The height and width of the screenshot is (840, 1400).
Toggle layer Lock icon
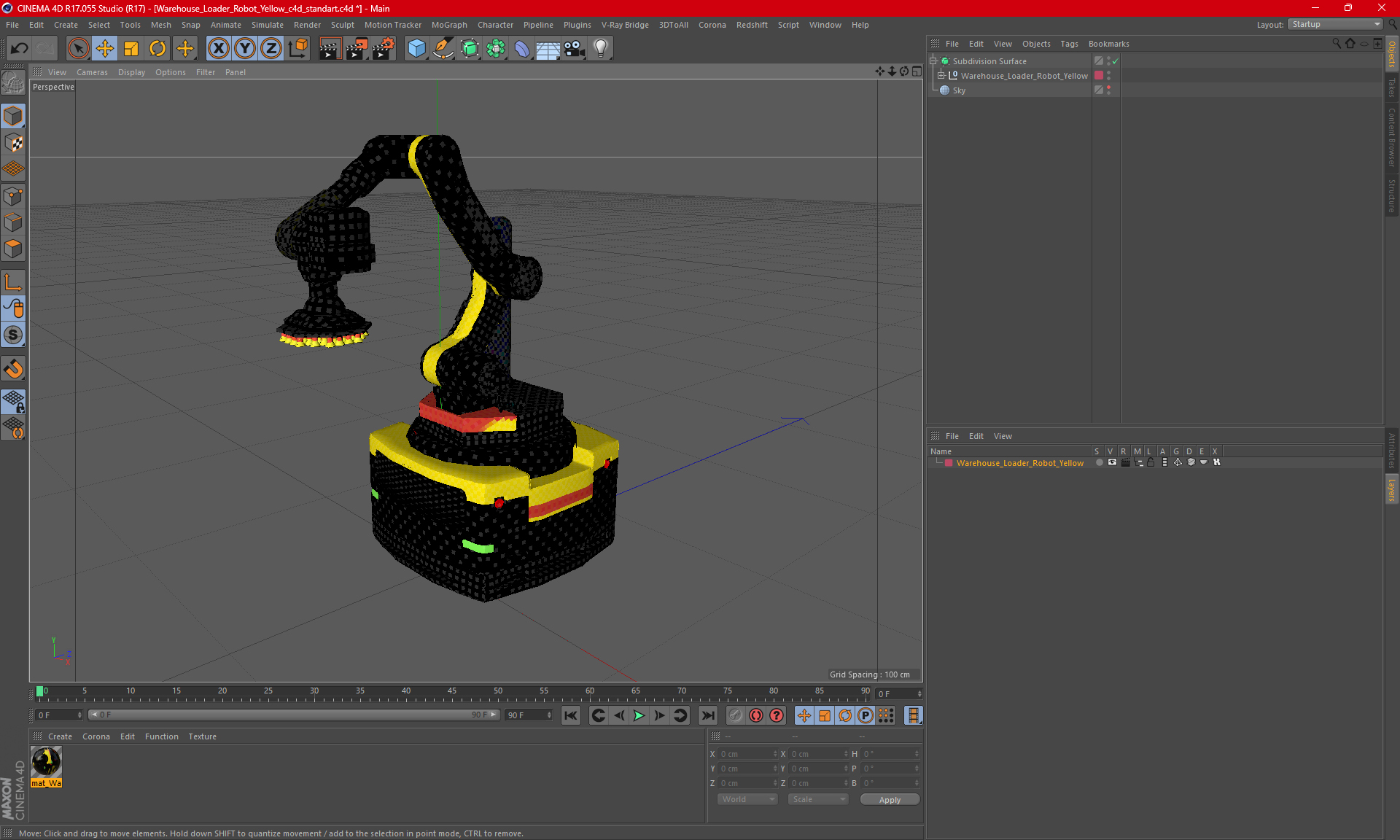[1151, 462]
